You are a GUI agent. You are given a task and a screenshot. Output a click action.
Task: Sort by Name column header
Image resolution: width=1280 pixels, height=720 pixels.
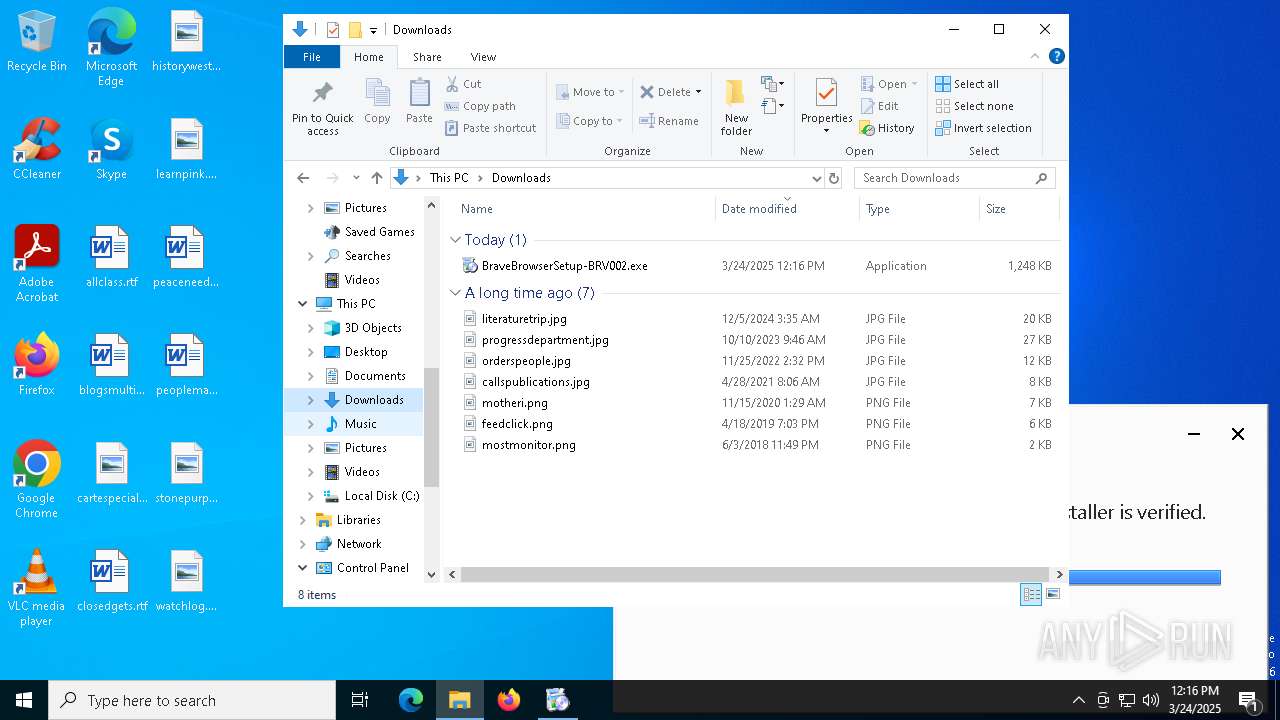click(x=477, y=209)
